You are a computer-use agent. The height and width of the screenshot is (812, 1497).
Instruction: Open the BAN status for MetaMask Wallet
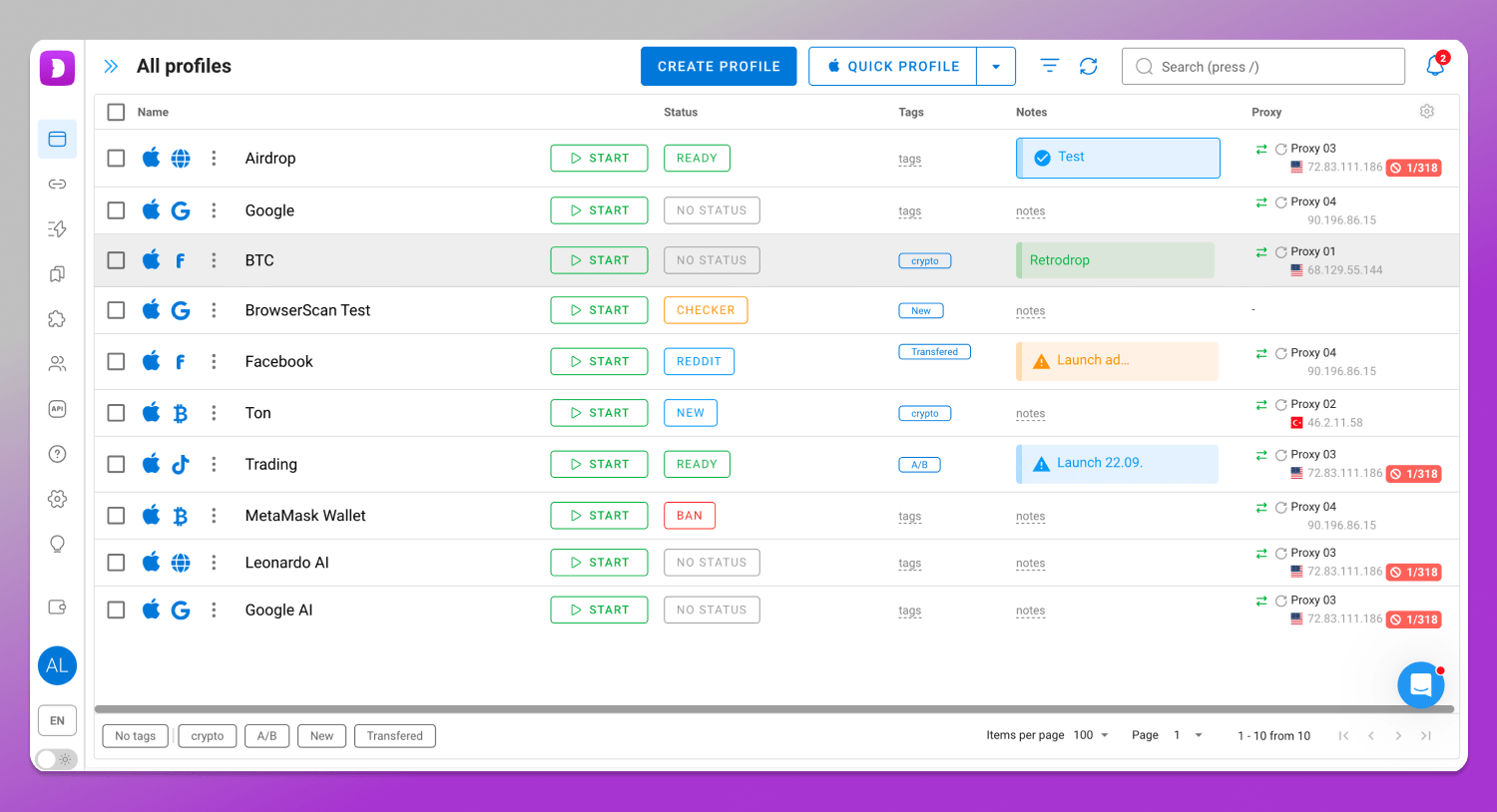(x=690, y=516)
